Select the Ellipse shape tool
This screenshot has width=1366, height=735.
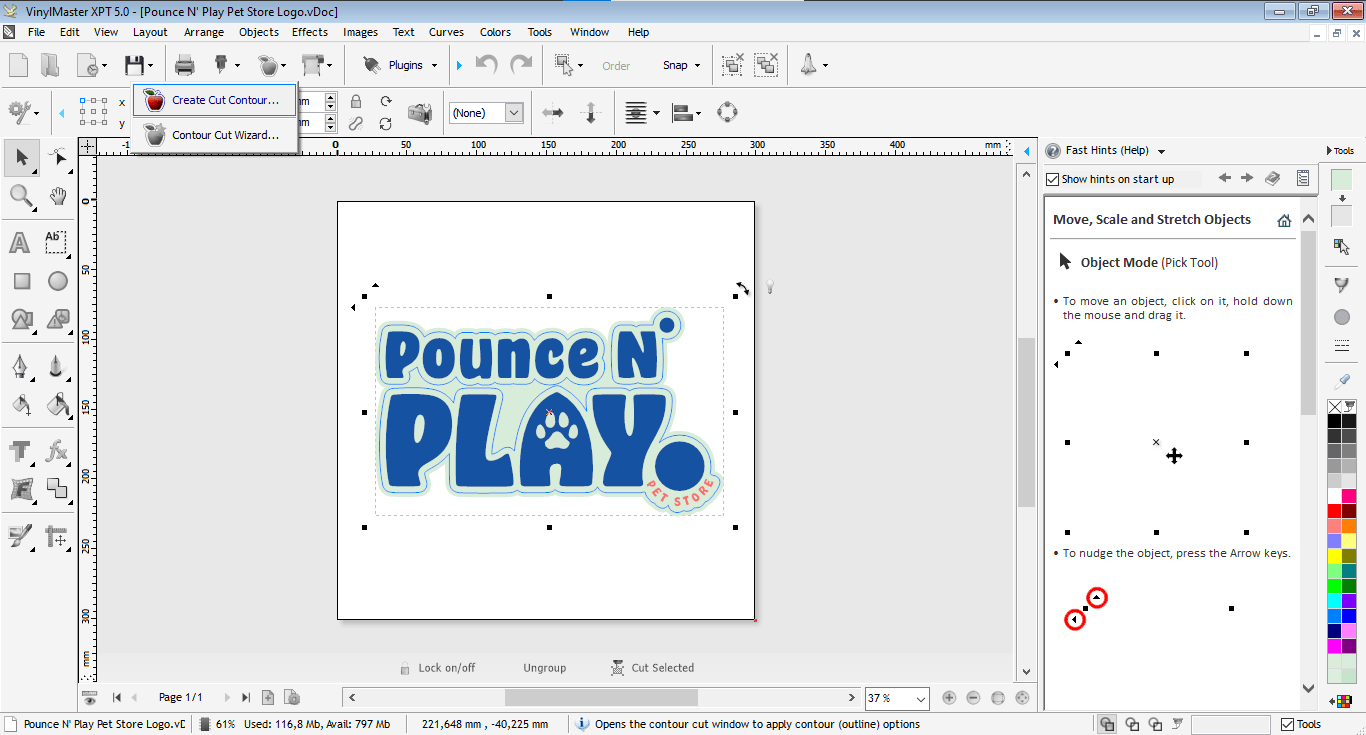point(58,281)
